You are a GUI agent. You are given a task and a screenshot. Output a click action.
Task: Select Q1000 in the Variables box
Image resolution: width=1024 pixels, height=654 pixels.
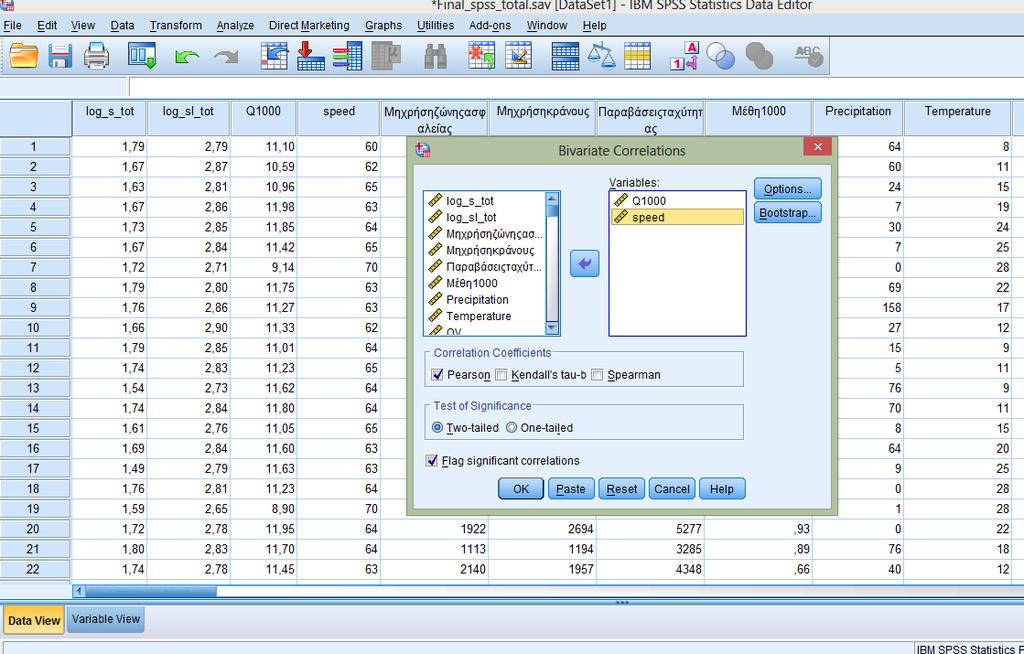point(677,201)
